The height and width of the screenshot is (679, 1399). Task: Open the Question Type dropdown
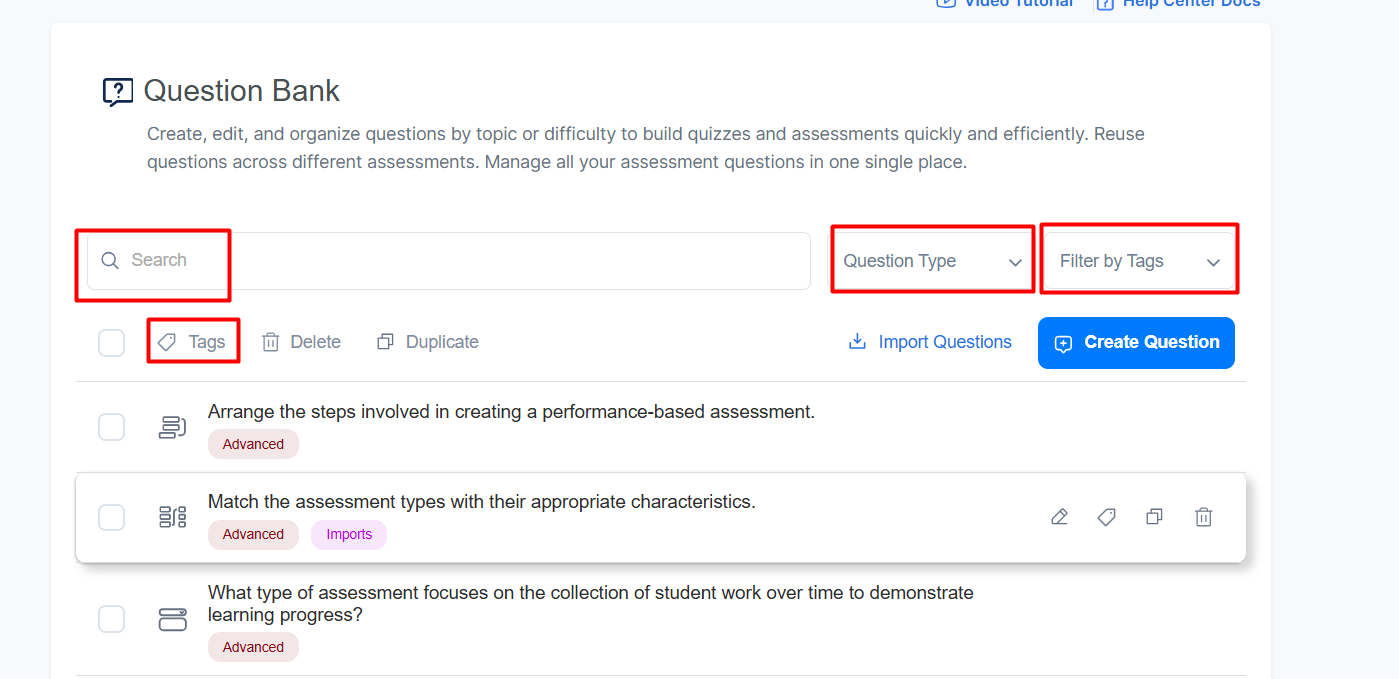coord(932,261)
